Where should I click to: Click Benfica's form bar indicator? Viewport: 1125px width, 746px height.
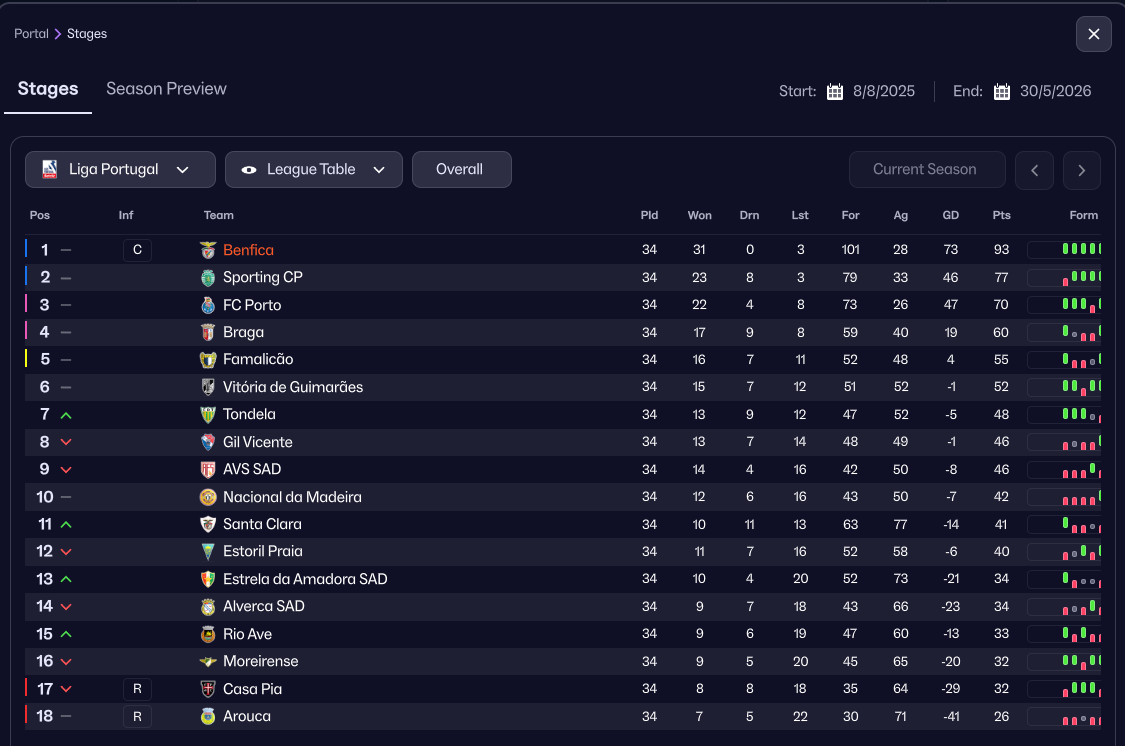[x=1064, y=250]
